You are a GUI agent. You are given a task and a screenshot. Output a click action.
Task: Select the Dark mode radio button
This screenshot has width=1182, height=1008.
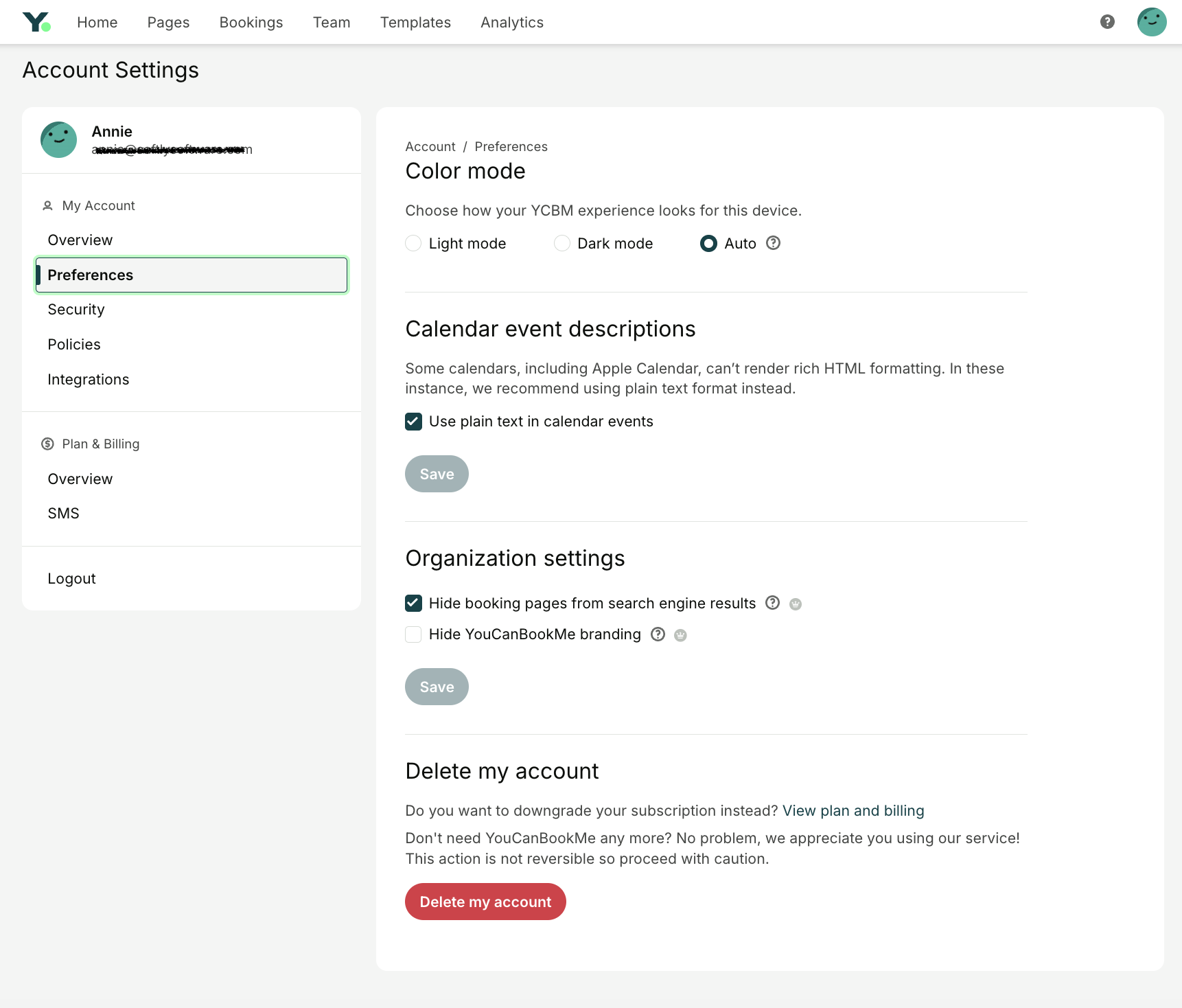click(x=562, y=243)
